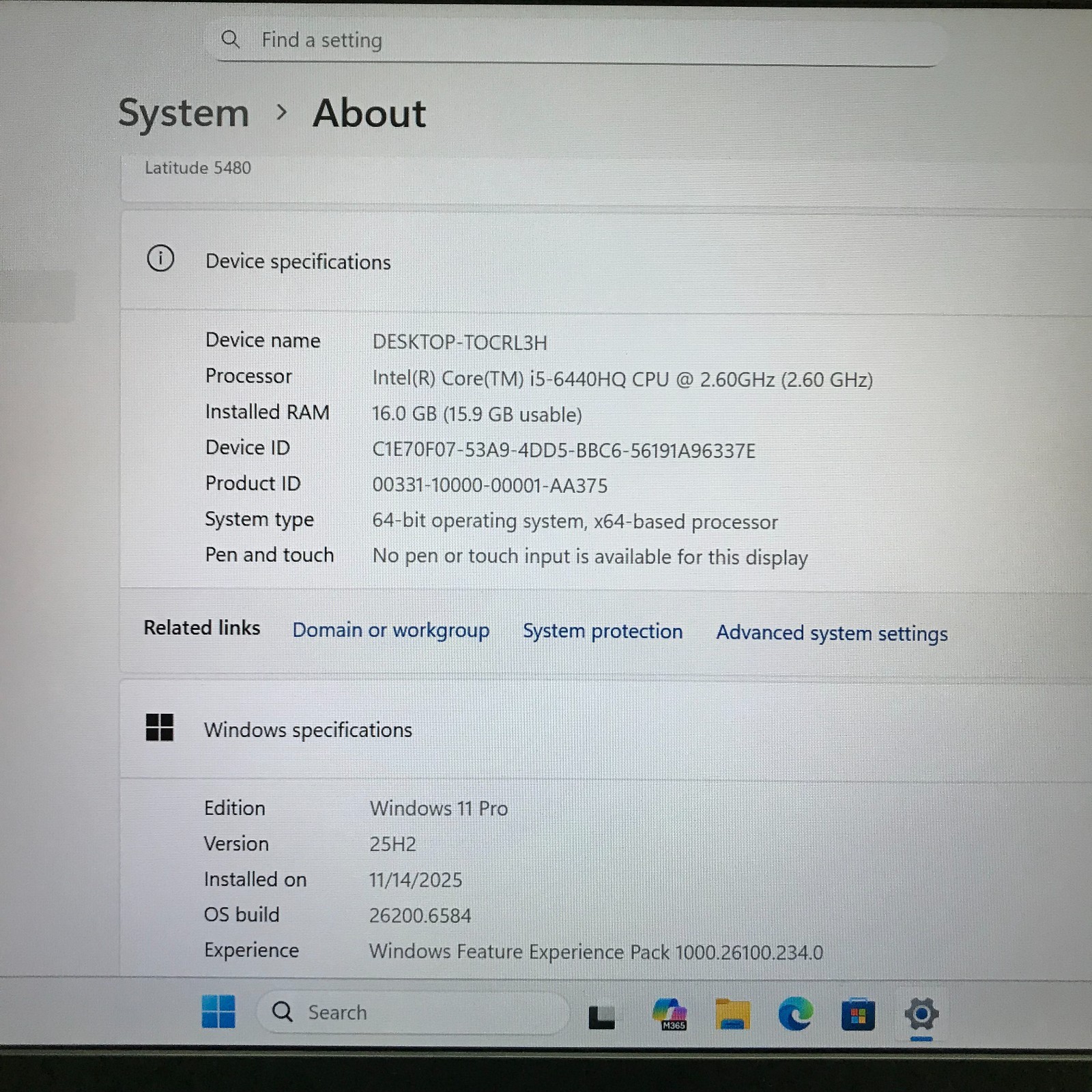The height and width of the screenshot is (1092, 1092).
Task: Select the 64-bit operating system text
Action: pyautogui.click(x=575, y=521)
